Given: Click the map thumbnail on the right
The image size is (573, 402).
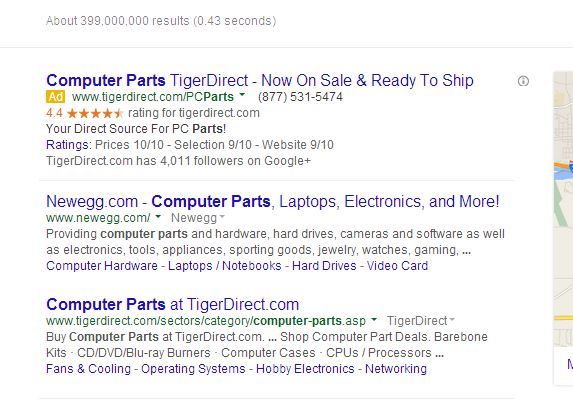Looking at the screenshot, I should point(563,208).
